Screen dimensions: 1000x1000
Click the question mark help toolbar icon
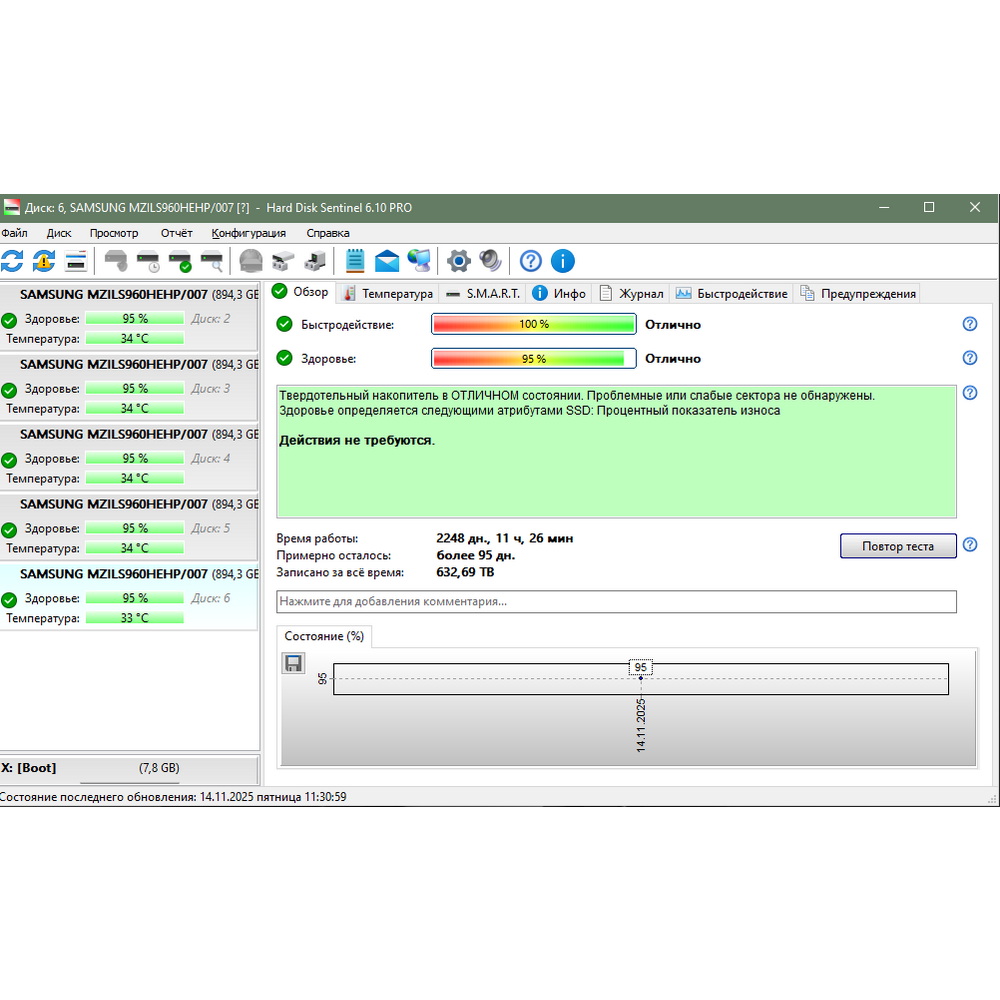531,261
